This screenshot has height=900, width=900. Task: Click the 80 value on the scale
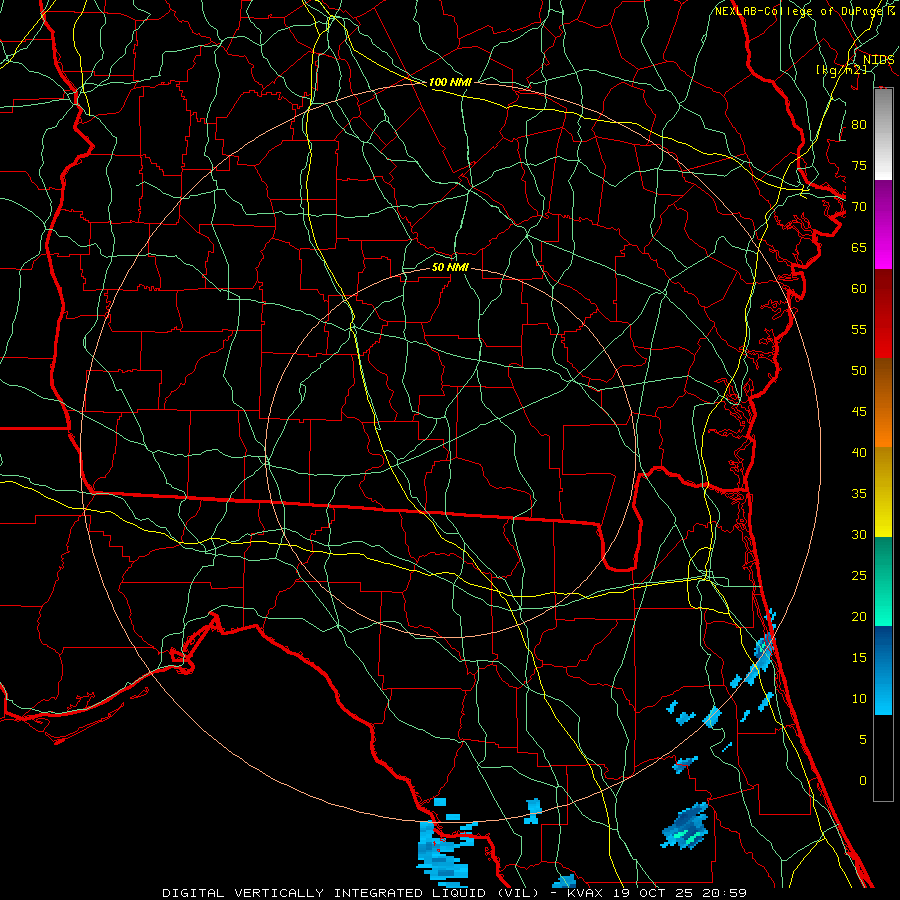[x=859, y=125]
